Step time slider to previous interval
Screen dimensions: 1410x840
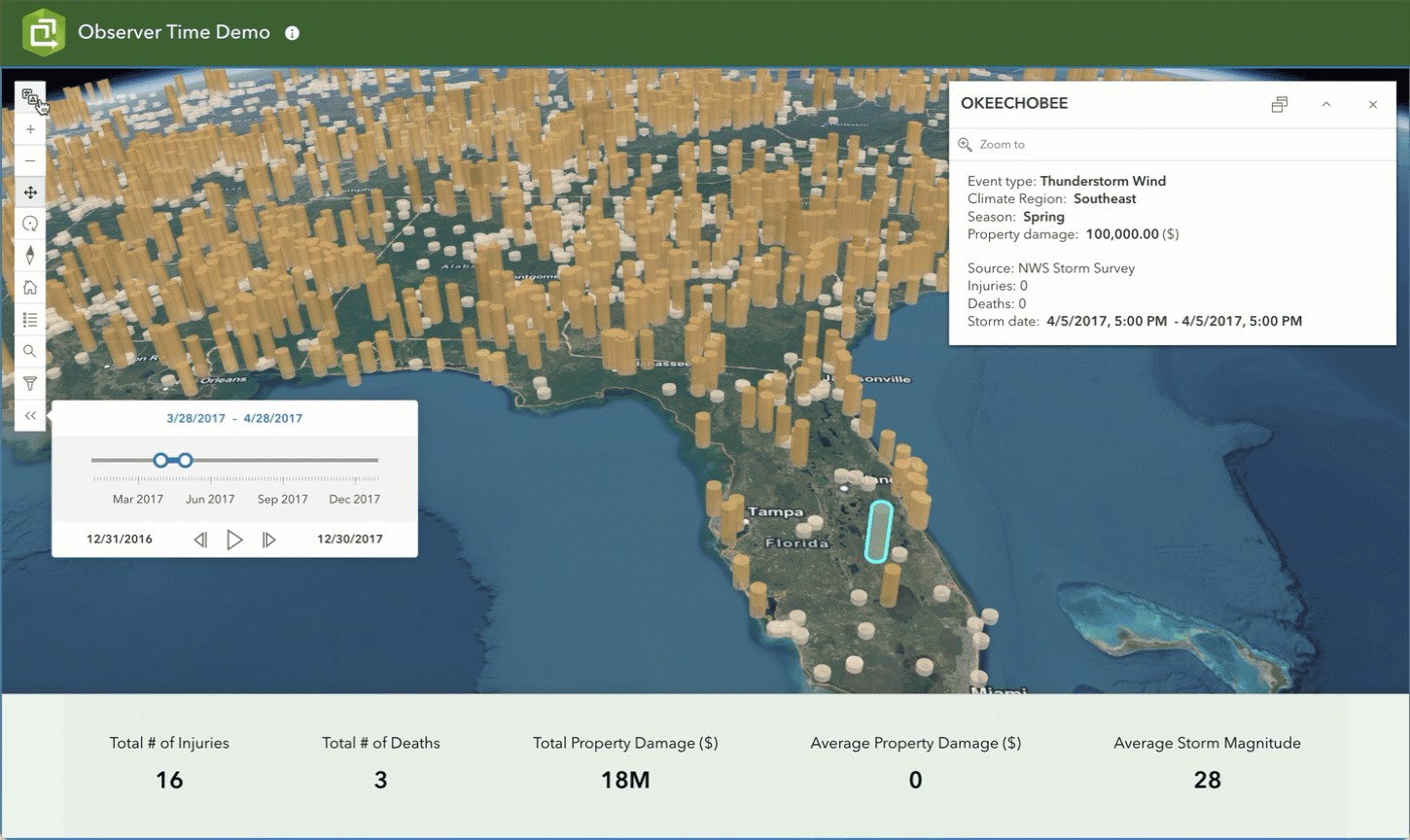(x=200, y=539)
